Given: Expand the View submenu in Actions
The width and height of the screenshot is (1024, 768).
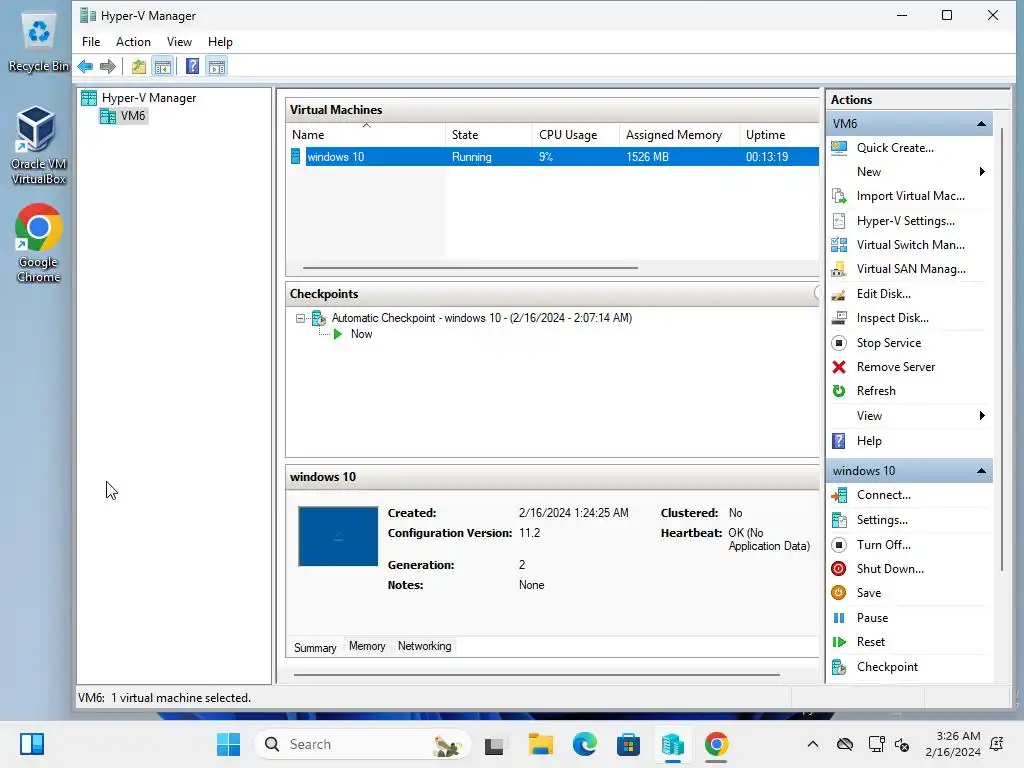Looking at the screenshot, I should point(982,416).
